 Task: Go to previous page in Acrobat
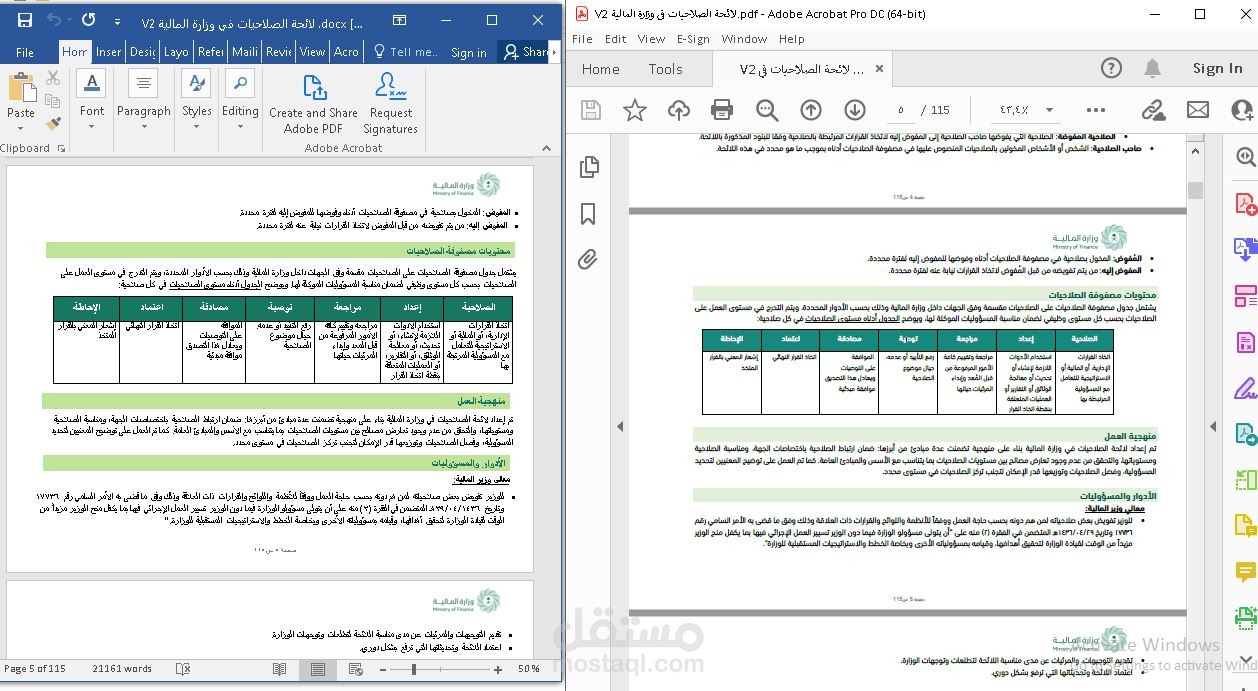click(x=811, y=110)
